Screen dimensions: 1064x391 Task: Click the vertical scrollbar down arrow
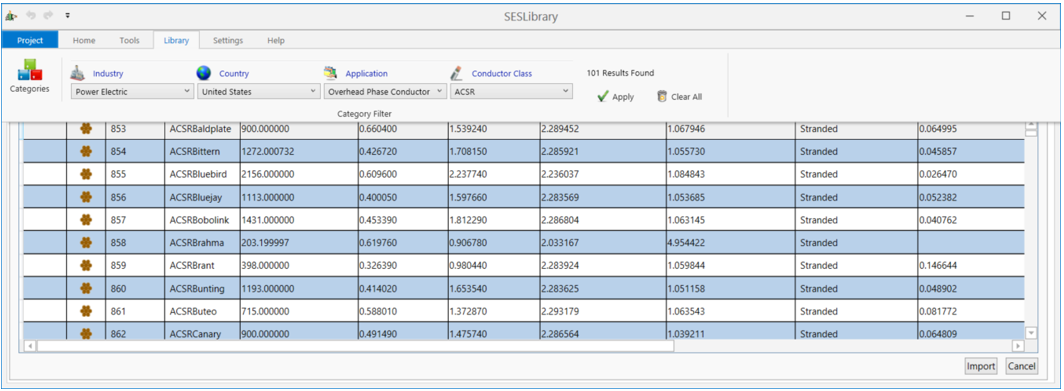pyautogui.click(x=1031, y=333)
